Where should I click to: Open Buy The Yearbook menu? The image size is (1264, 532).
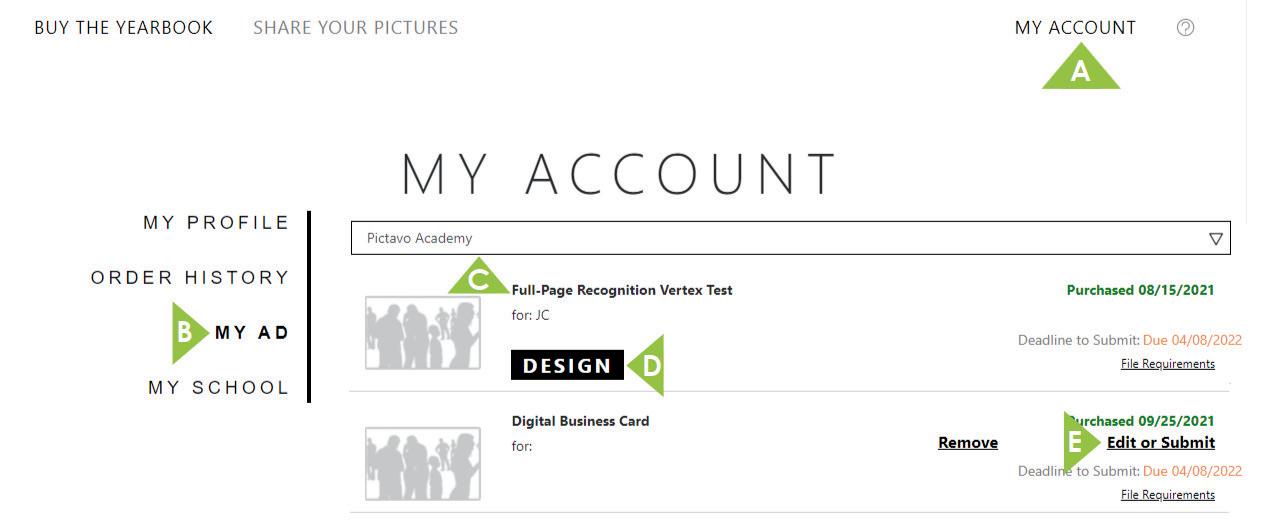pyautogui.click(x=123, y=28)
